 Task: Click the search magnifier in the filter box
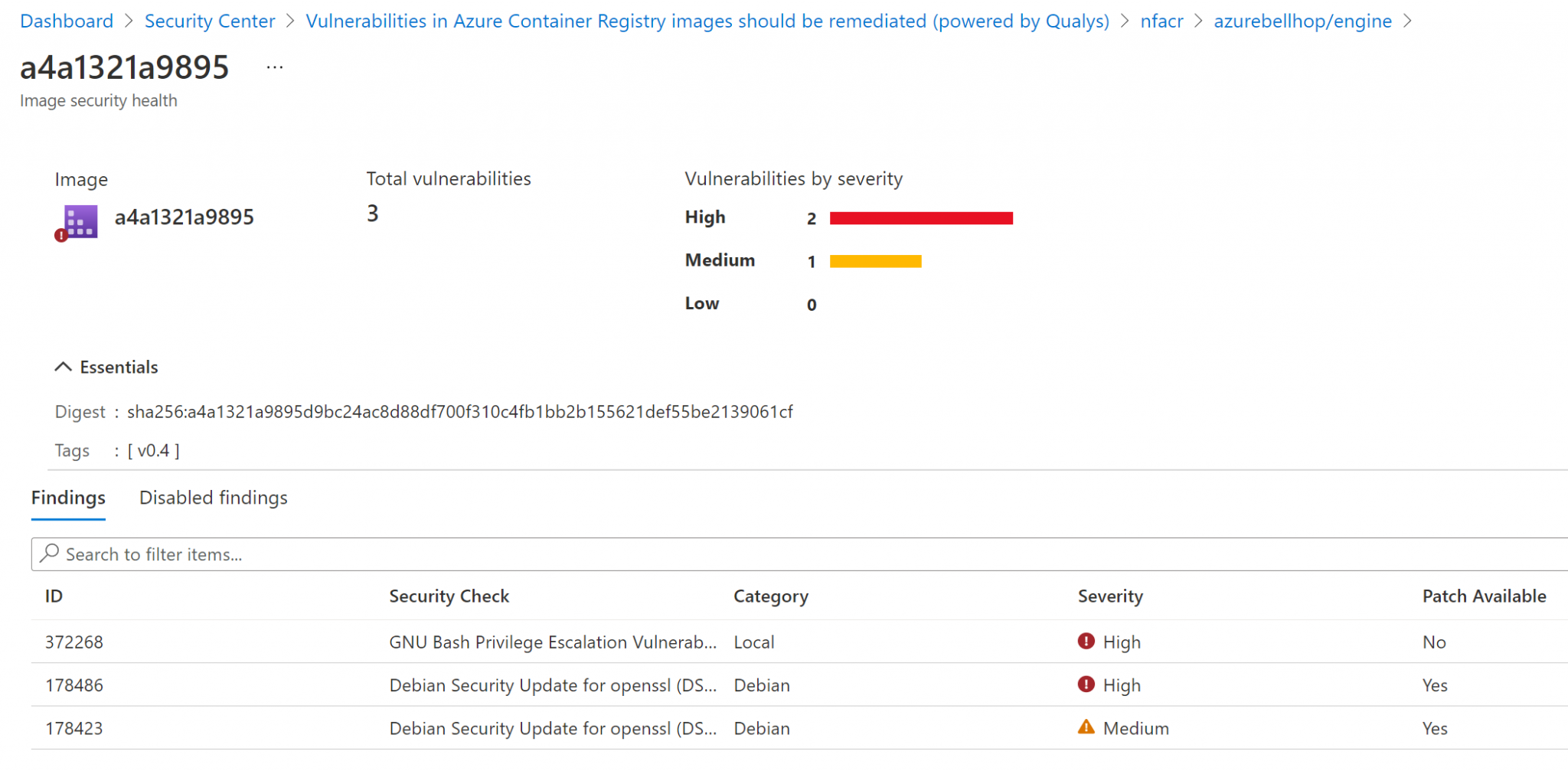point(51,554)
